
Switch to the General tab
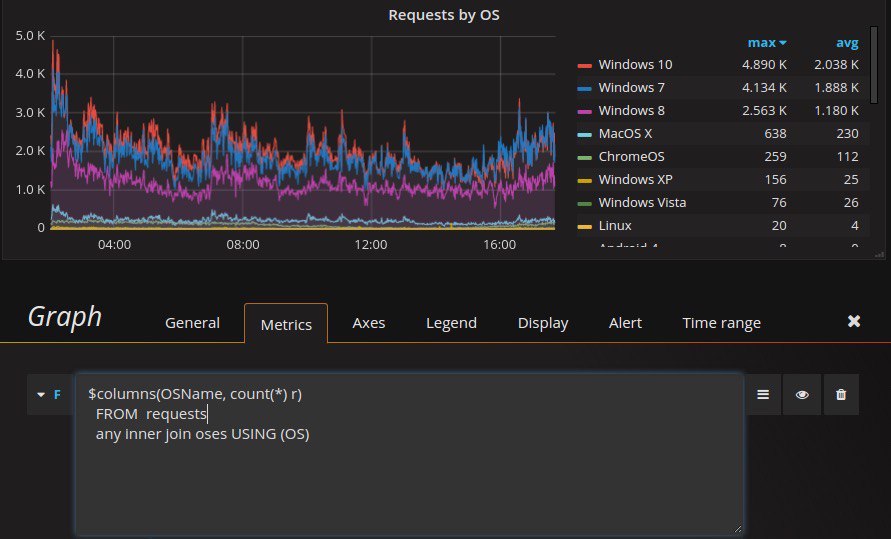tap(192, 323)
